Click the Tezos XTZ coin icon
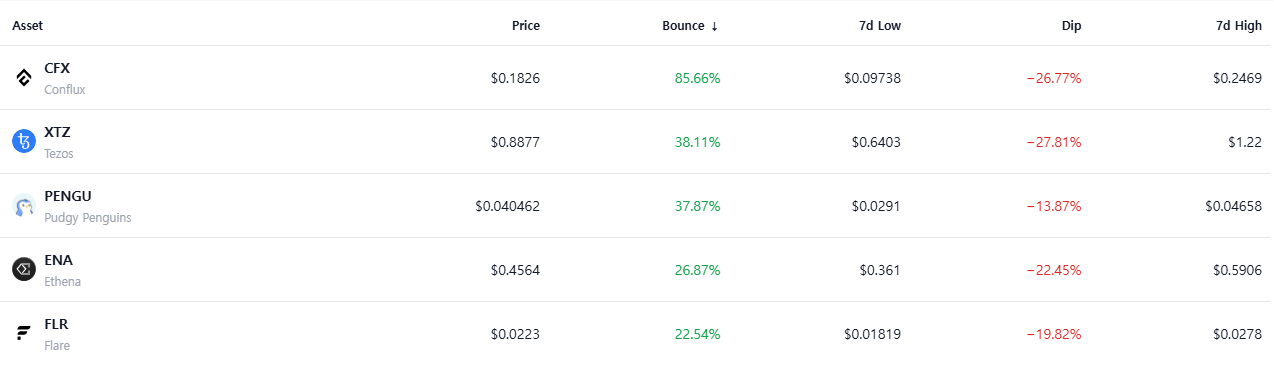This screenshot has width=1274, height=365. point(23,142)
